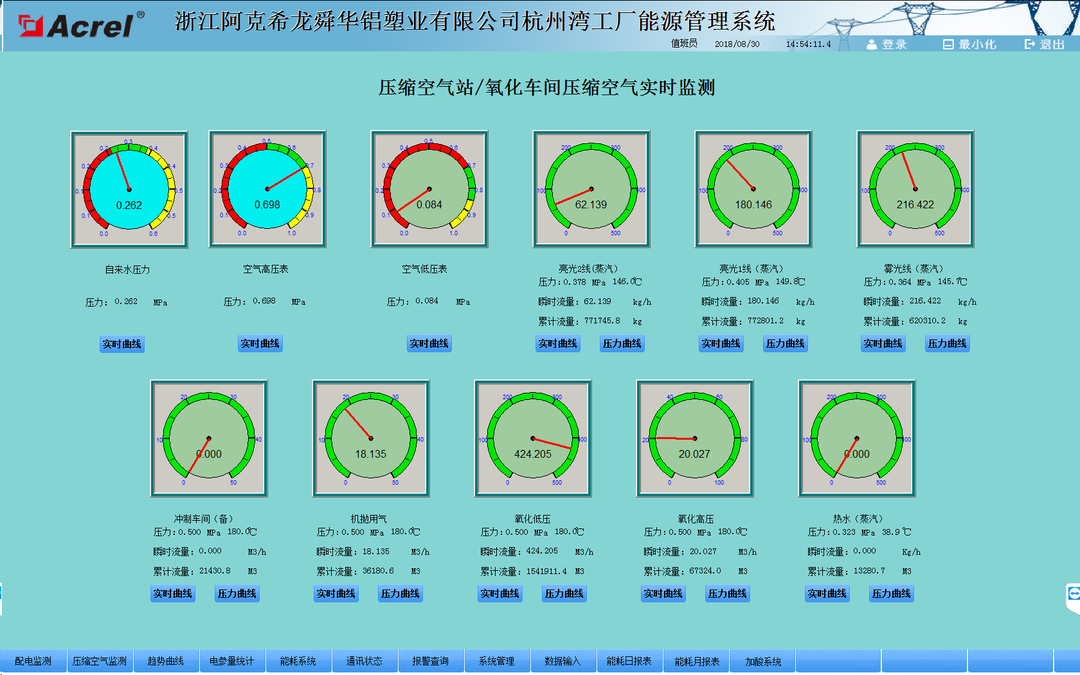Open 压力曲线 for 氧化高压
The width and height of the screenshot is (1080, 675).
coord(725,593)
